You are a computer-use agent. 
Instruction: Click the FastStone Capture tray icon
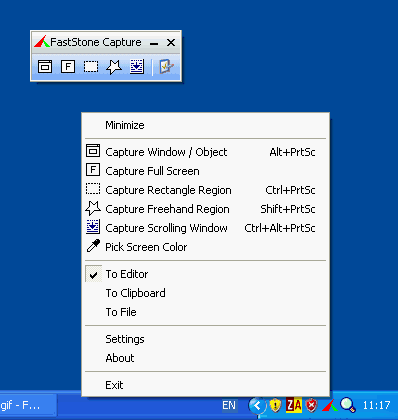pos(330,406)
